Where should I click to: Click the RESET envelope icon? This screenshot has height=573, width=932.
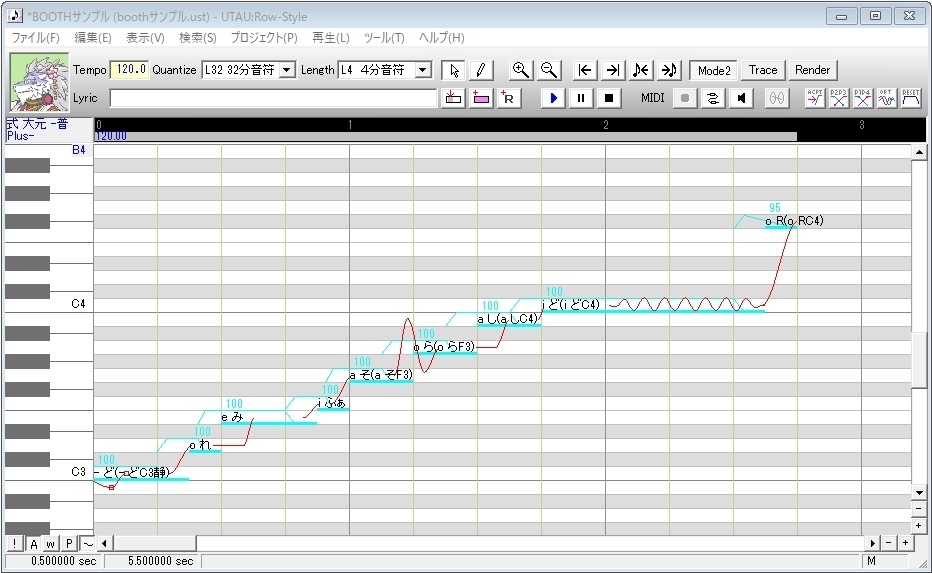(911, 98)
